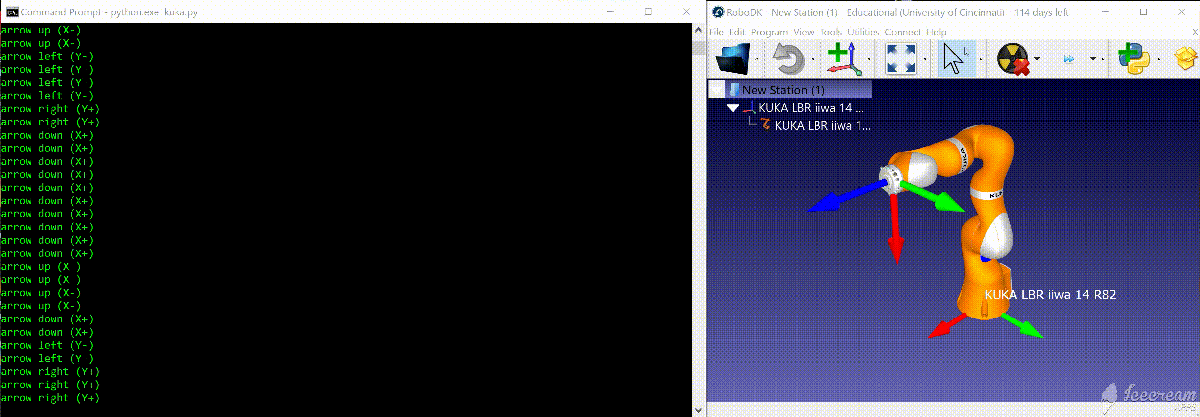Click the Open file folder icon
Viewport: 1200px width, 417px height.
pos(734,61)
